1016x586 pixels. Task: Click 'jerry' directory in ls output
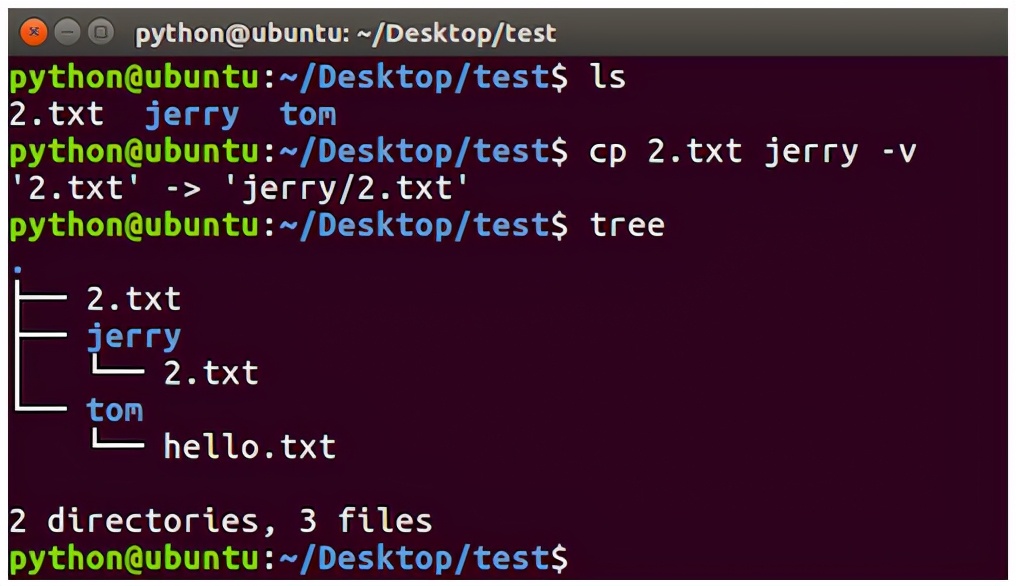tap(192, 115)
